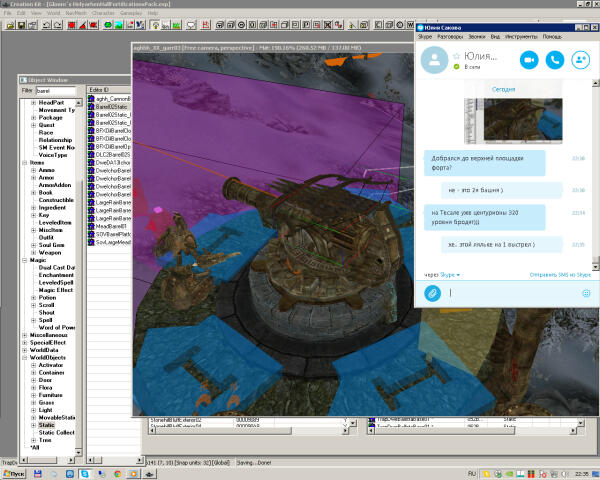The height and width of the screenshot is (480, 600).
Task: Expand the Container tree node
Action: coord(33,373)
